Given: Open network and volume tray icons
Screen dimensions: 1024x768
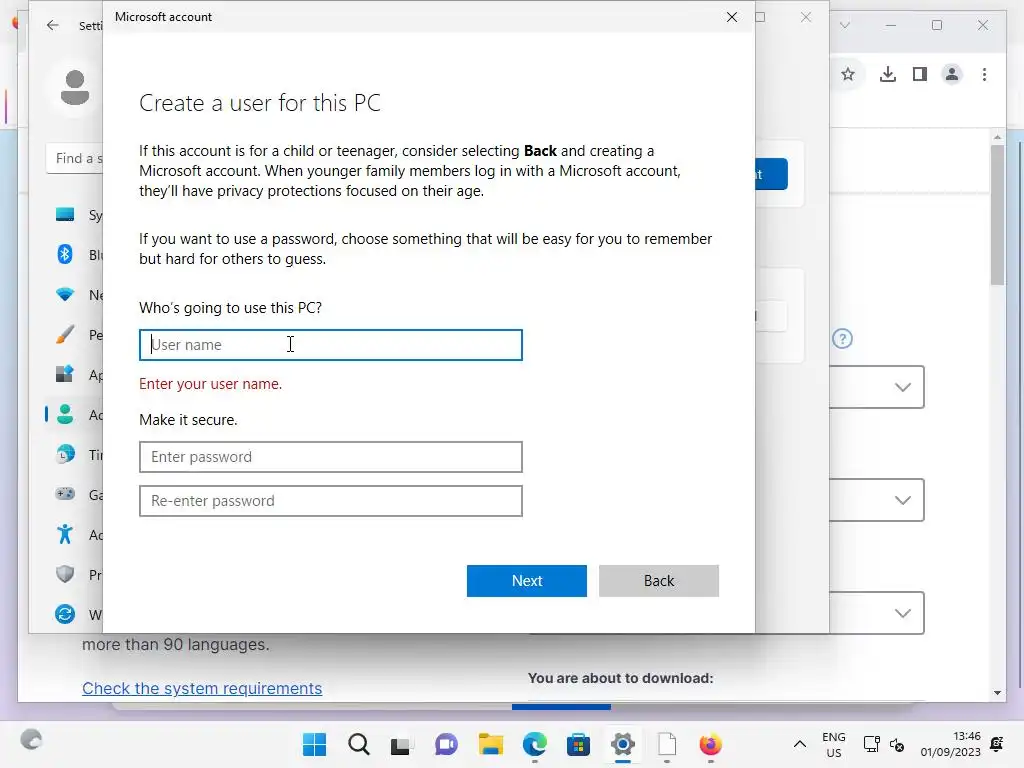Looking at the screenshot, I should pyautogui.click(x=884, y=744).
